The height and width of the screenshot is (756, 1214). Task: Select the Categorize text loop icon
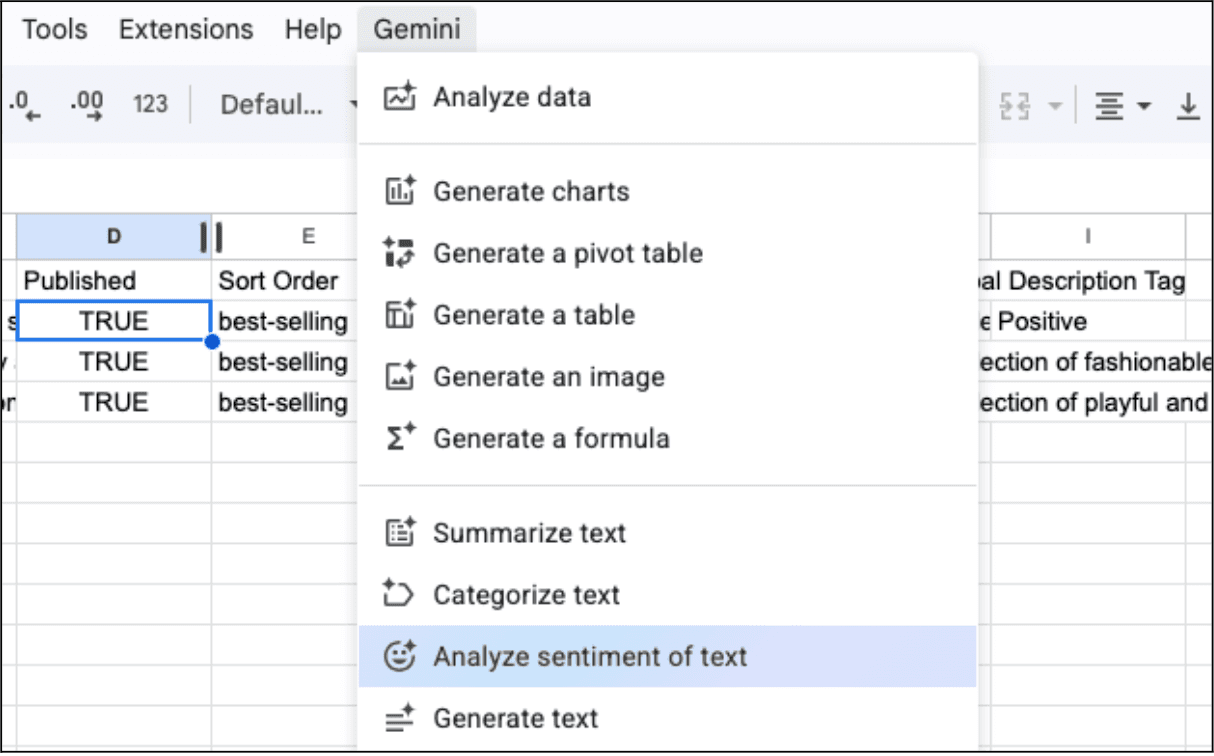click(397, 594)
